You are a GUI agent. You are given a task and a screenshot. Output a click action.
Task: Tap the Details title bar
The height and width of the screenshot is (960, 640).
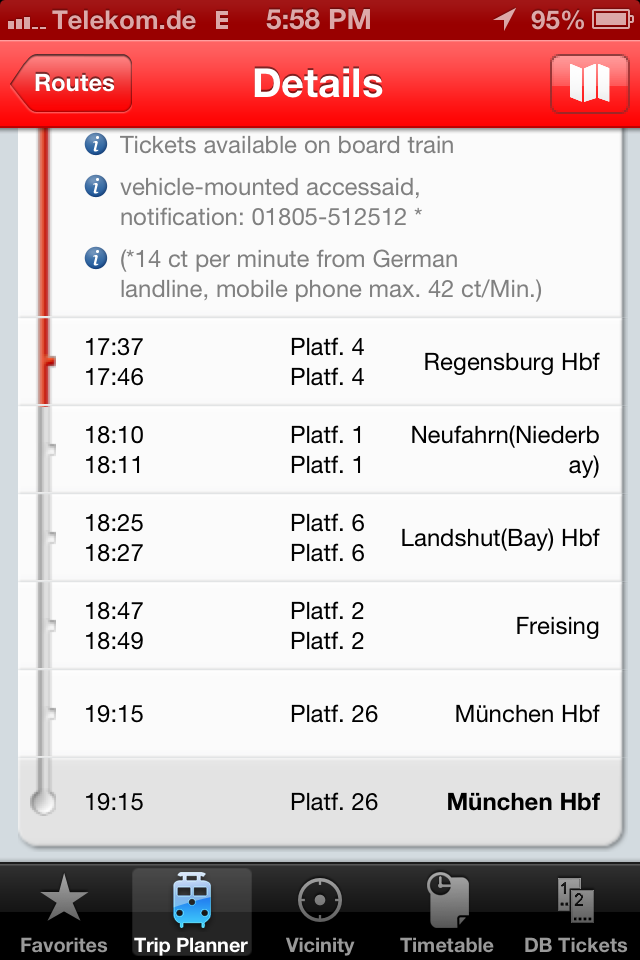pos(318,84)
